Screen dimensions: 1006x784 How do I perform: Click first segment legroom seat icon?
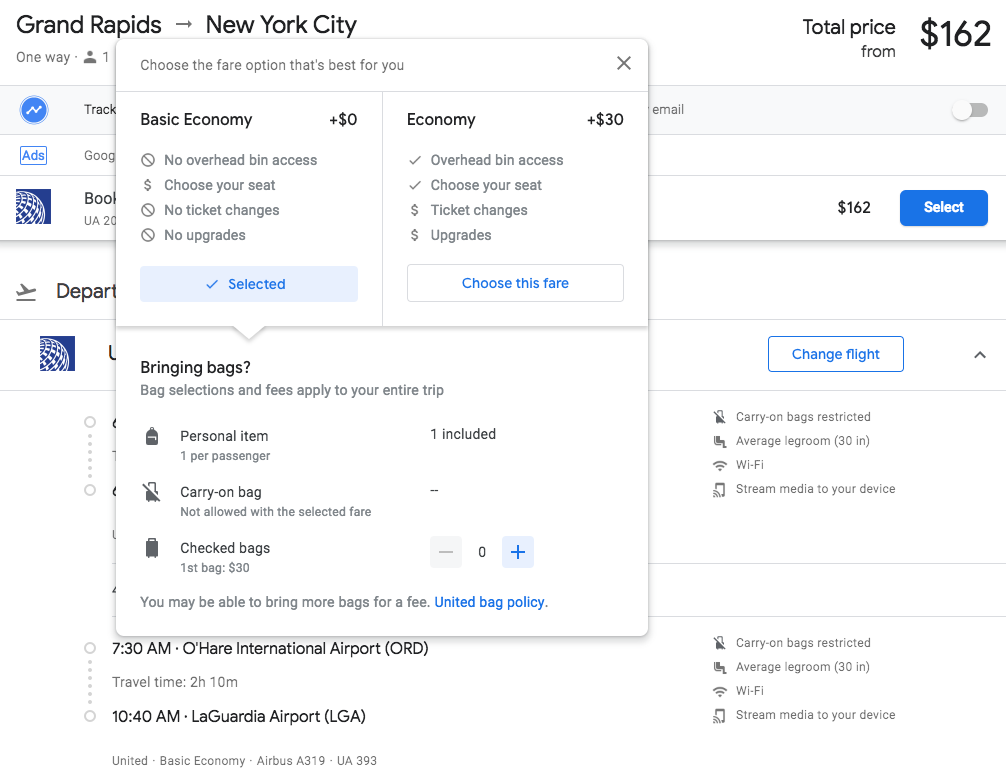tap(720, 441)
